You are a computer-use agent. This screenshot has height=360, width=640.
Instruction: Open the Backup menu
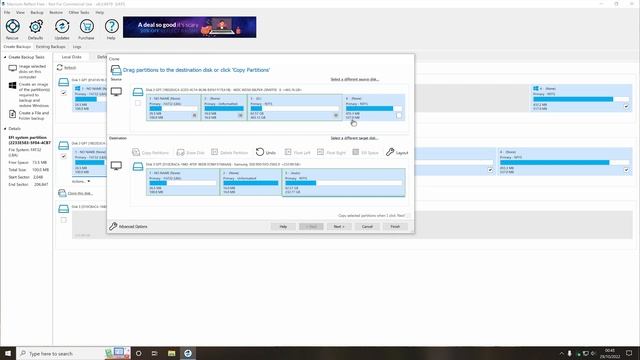tap(37, 12)
